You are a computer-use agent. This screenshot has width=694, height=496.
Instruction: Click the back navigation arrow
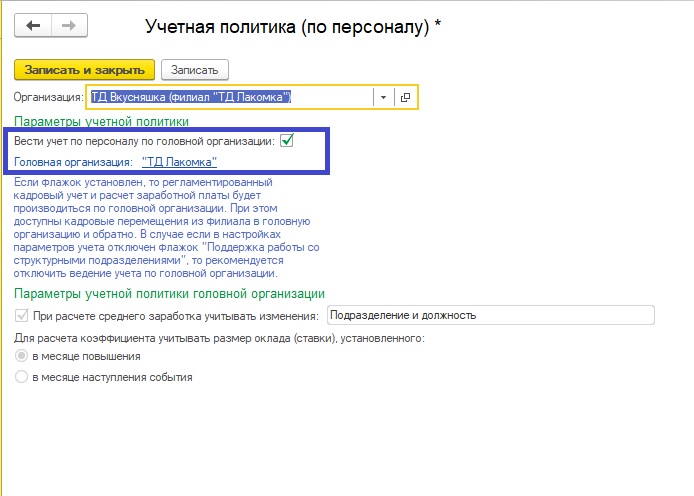coord(34,25)
